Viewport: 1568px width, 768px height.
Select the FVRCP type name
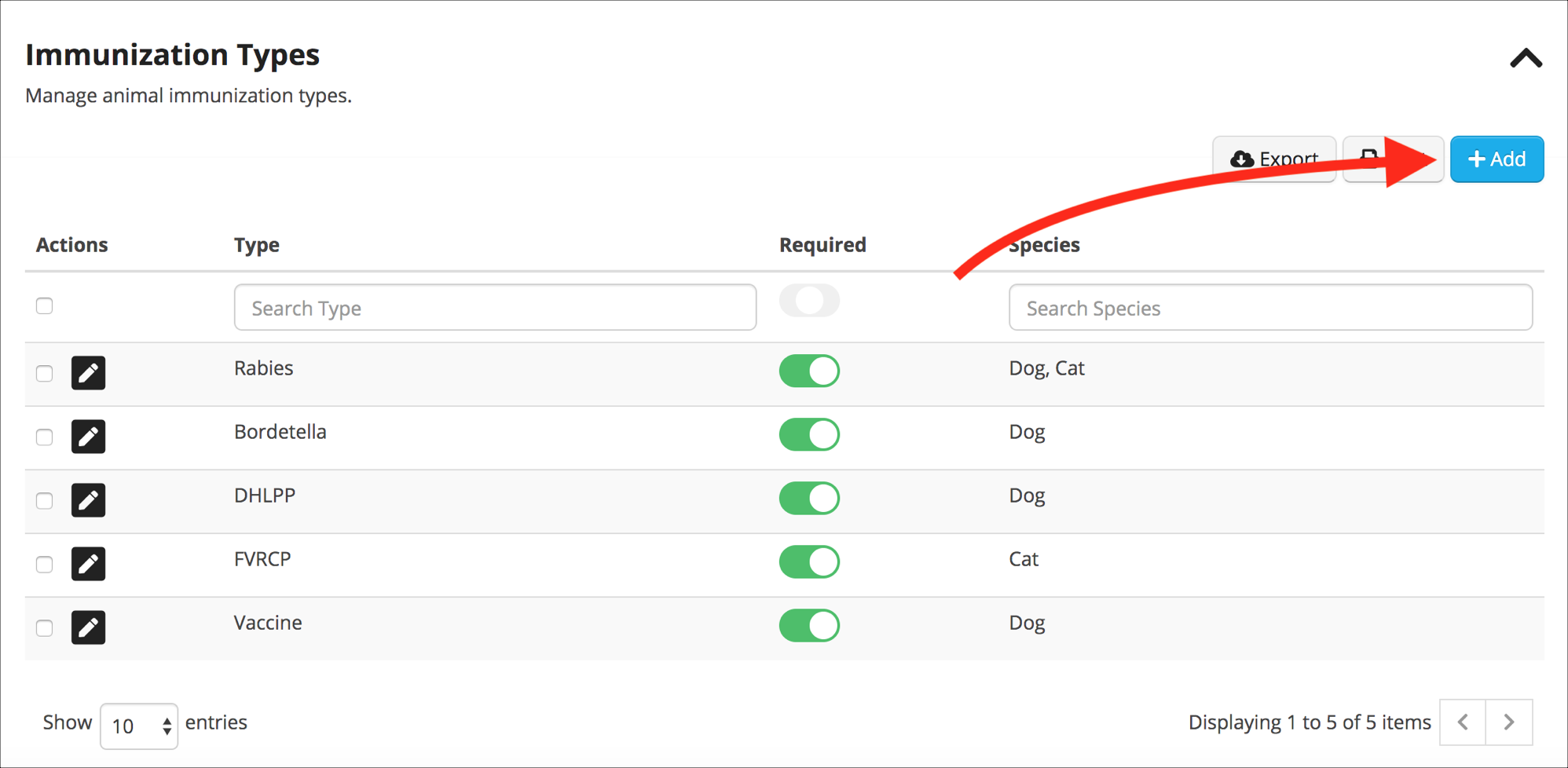262,558
